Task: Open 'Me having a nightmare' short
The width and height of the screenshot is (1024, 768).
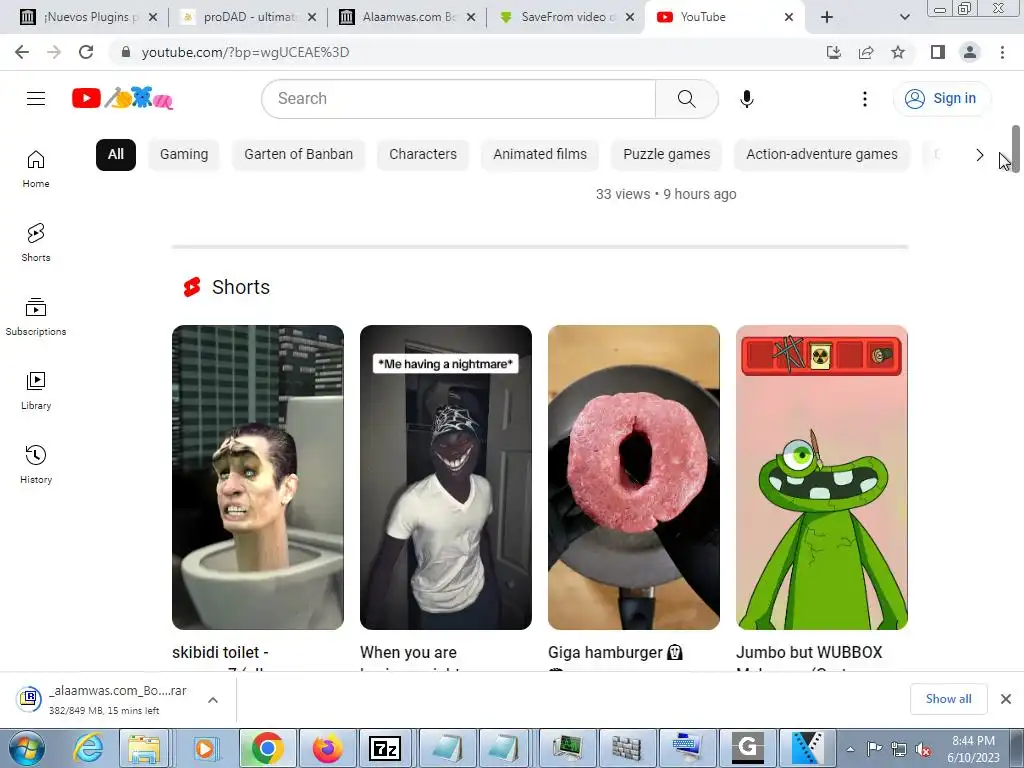Action: click(x=445, y=477)
